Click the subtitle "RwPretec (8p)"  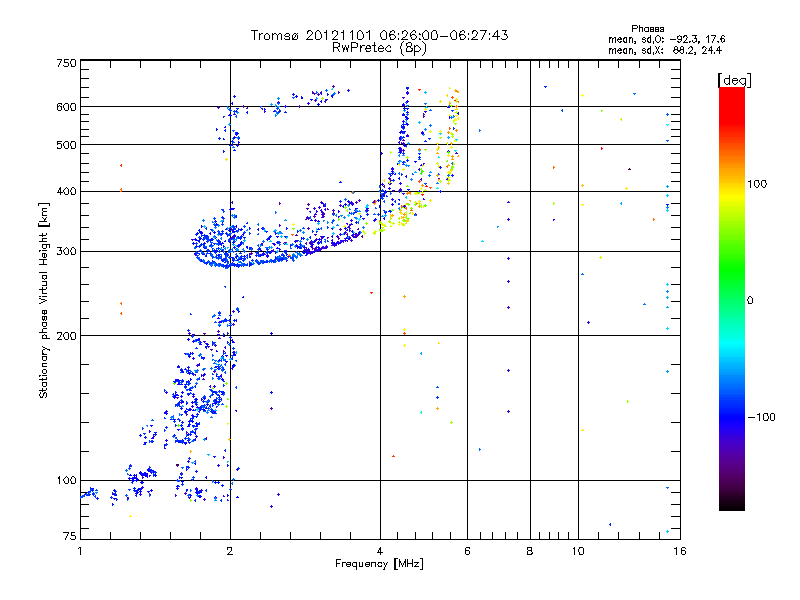[379, 48]
